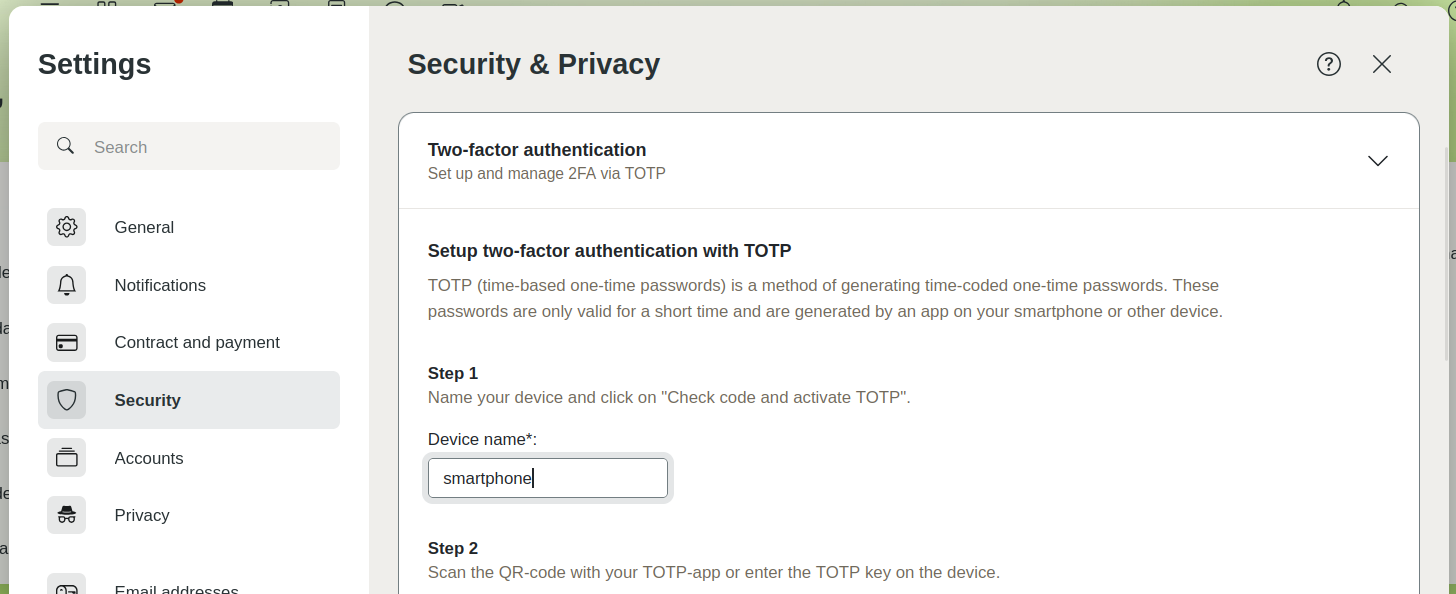
Task: Go to the Privacy settings label
Action: pos(142,515)
